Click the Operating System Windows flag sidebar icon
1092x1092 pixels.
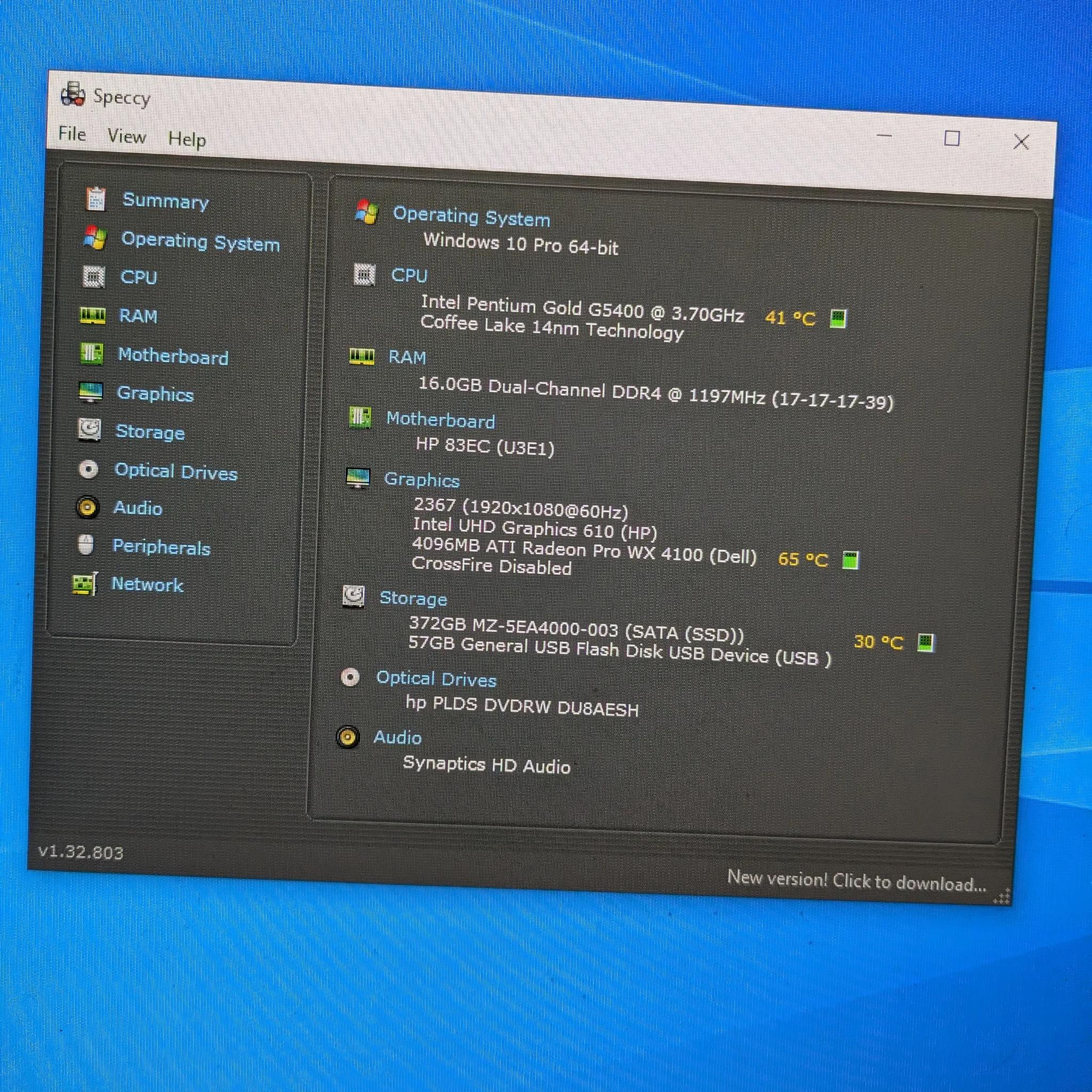pyautogui.click(x=95, y=238)
